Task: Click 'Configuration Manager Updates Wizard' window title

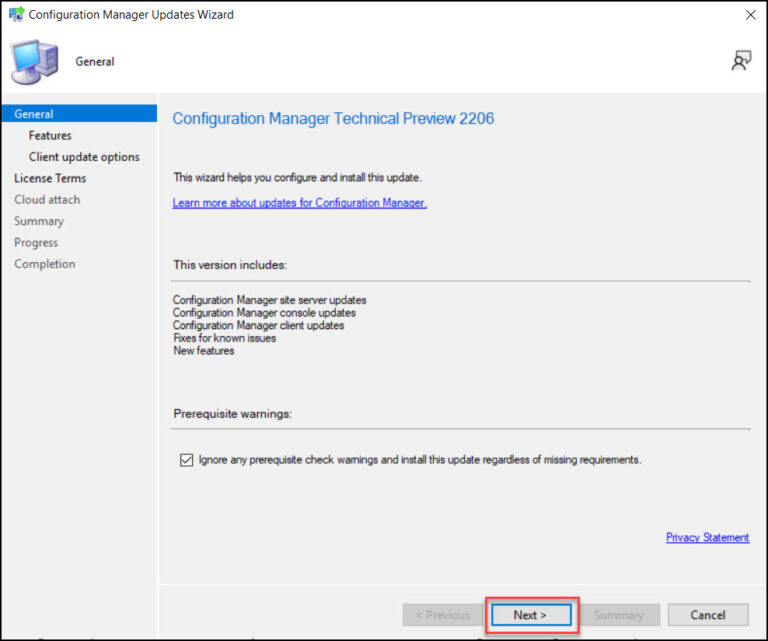Action: coord(131,15)
